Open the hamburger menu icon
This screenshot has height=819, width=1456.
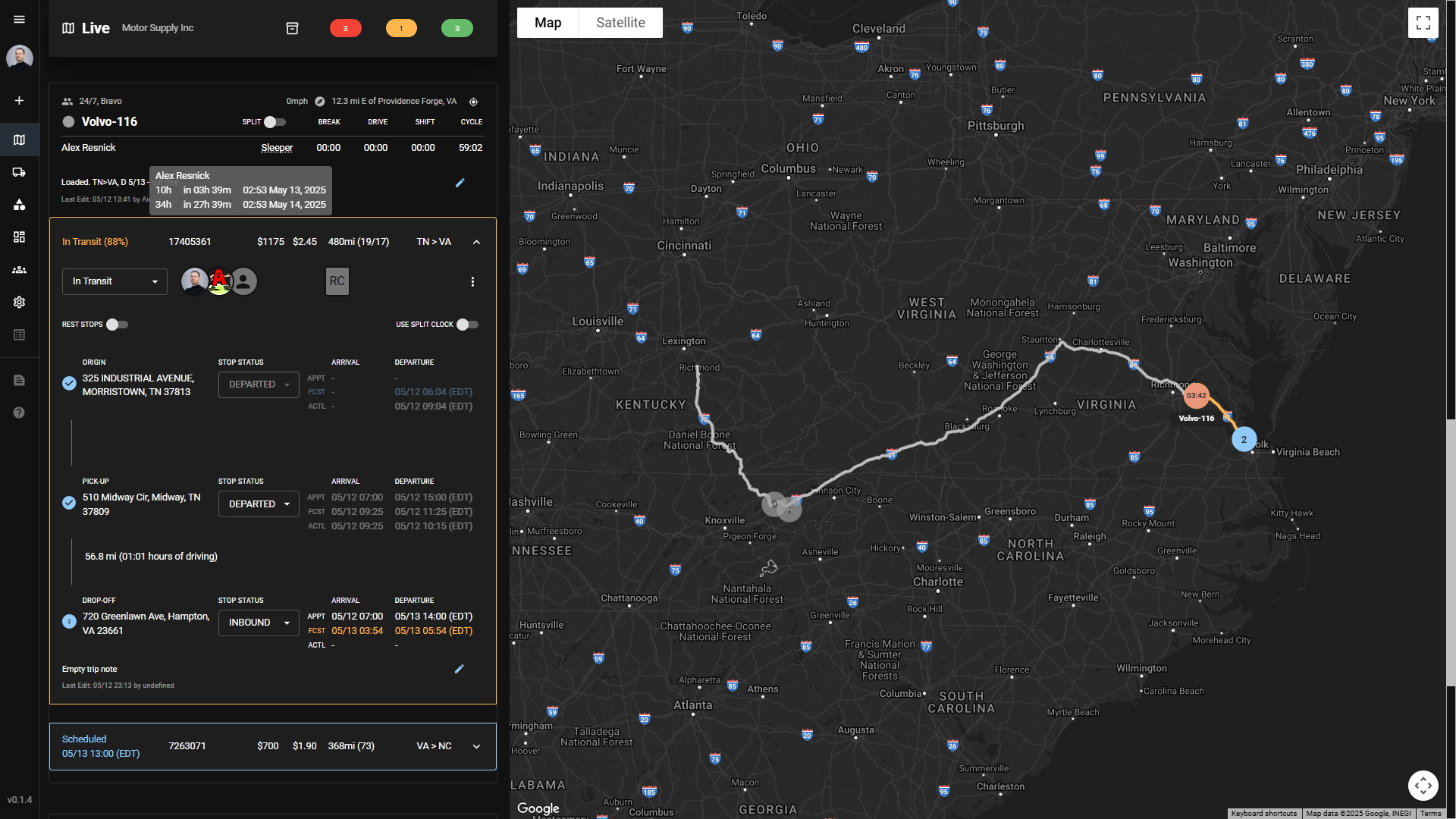19,19
